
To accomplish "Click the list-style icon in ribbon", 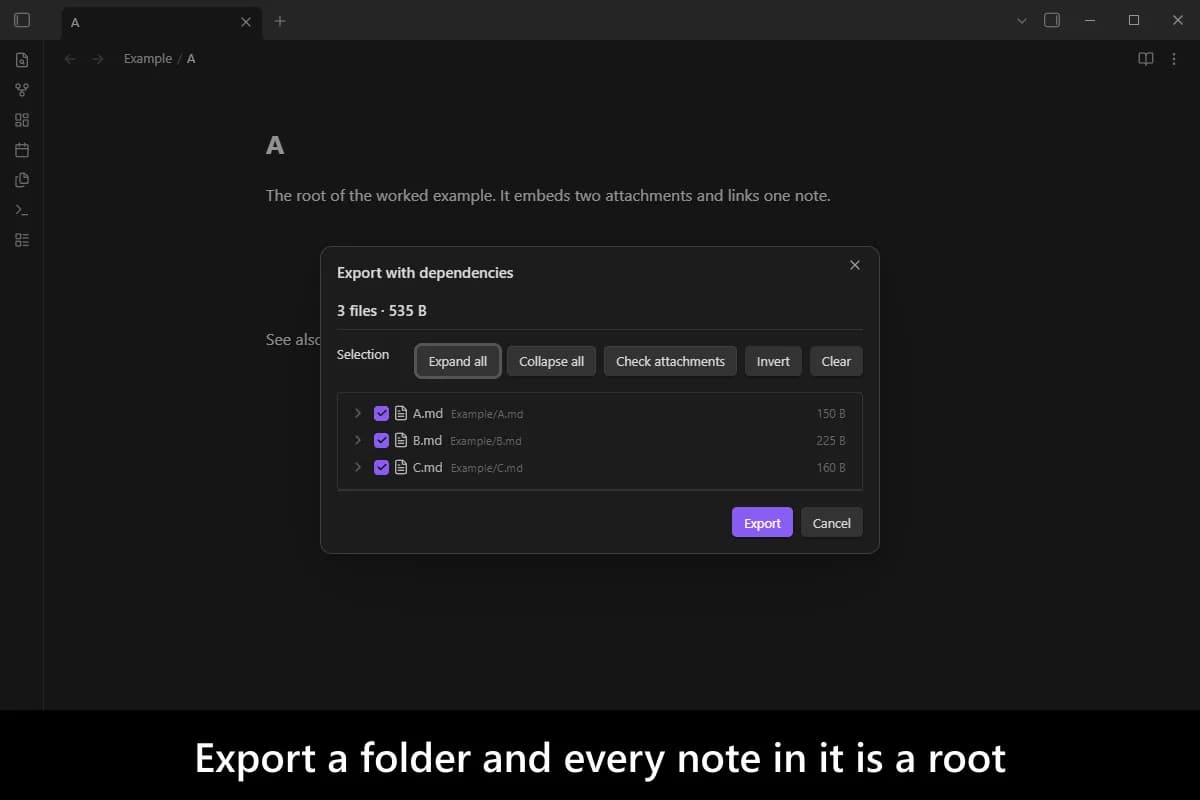I will coord(22,240).
